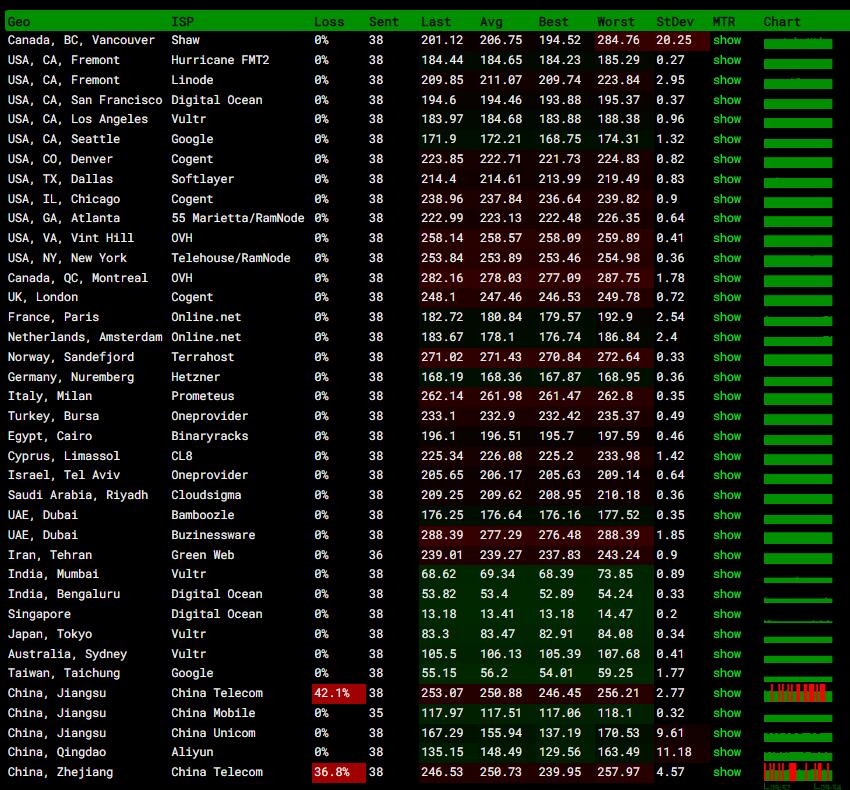Click '55 Marietta/RamNode' ISP cell
The image size is (850, 790).
pos(237,218)
